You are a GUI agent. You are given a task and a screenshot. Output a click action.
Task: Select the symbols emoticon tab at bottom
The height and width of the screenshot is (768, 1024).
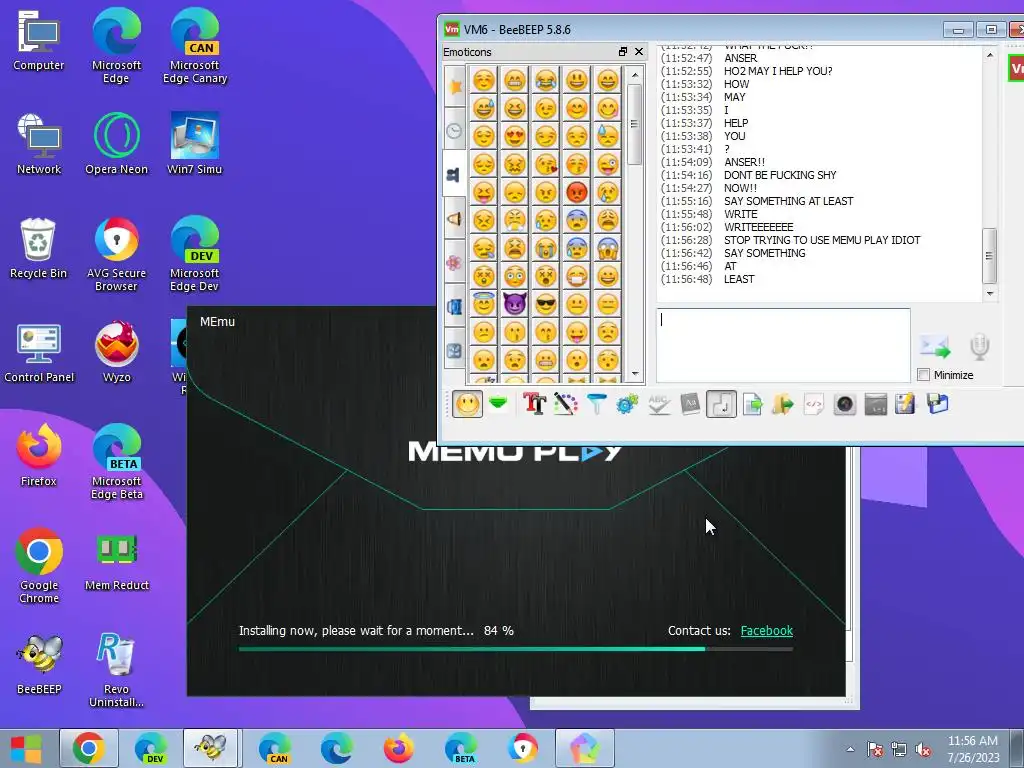(x=455, y=351)
